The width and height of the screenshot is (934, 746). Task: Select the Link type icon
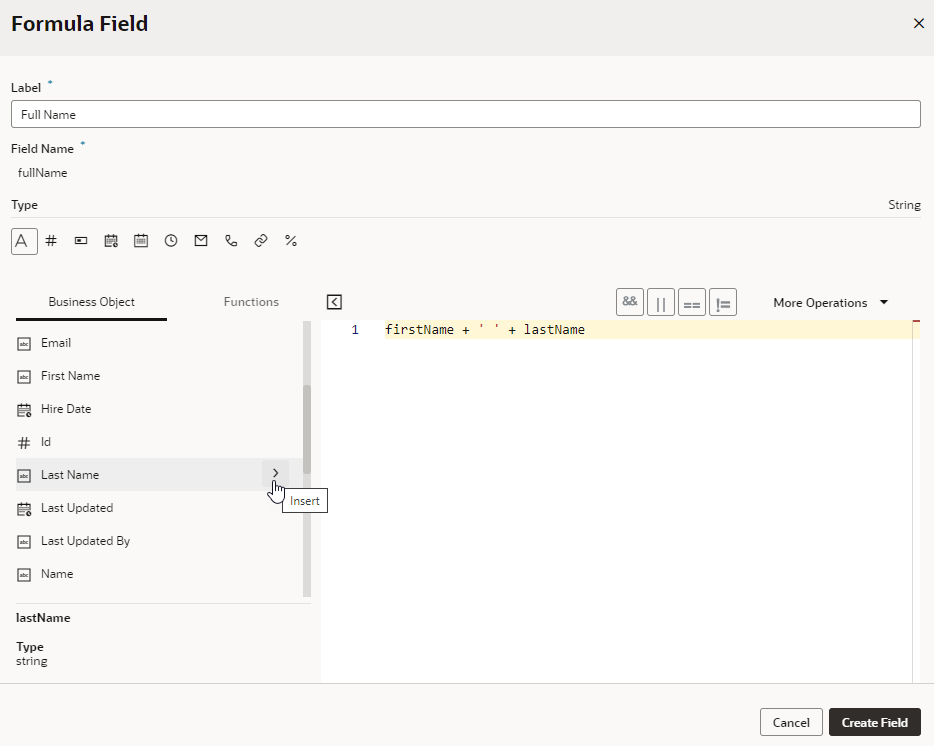click(261, 240)
